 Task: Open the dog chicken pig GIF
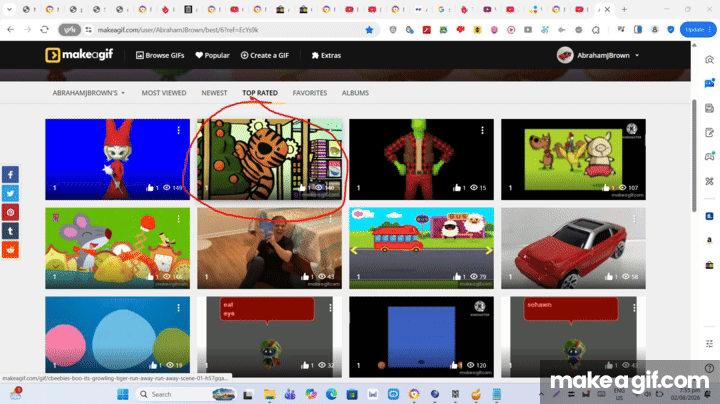pos(573,159)
